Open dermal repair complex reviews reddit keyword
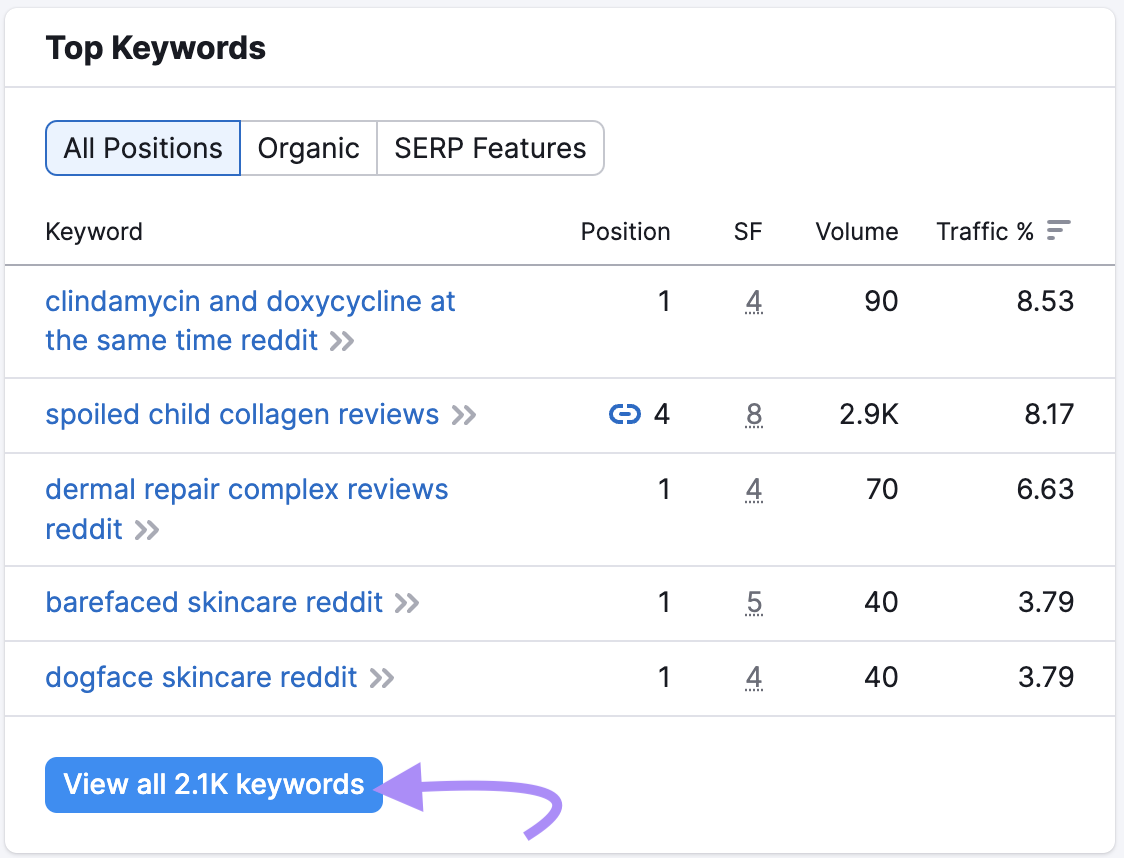This screenshot has height=858, width=1124. (x=247, y=509)
